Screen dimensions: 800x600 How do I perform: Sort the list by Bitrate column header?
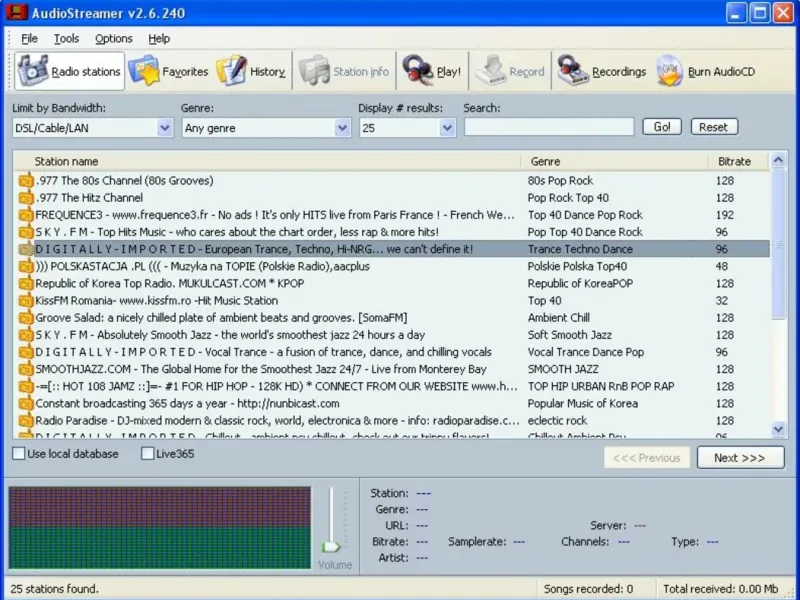tap(734, 161)
